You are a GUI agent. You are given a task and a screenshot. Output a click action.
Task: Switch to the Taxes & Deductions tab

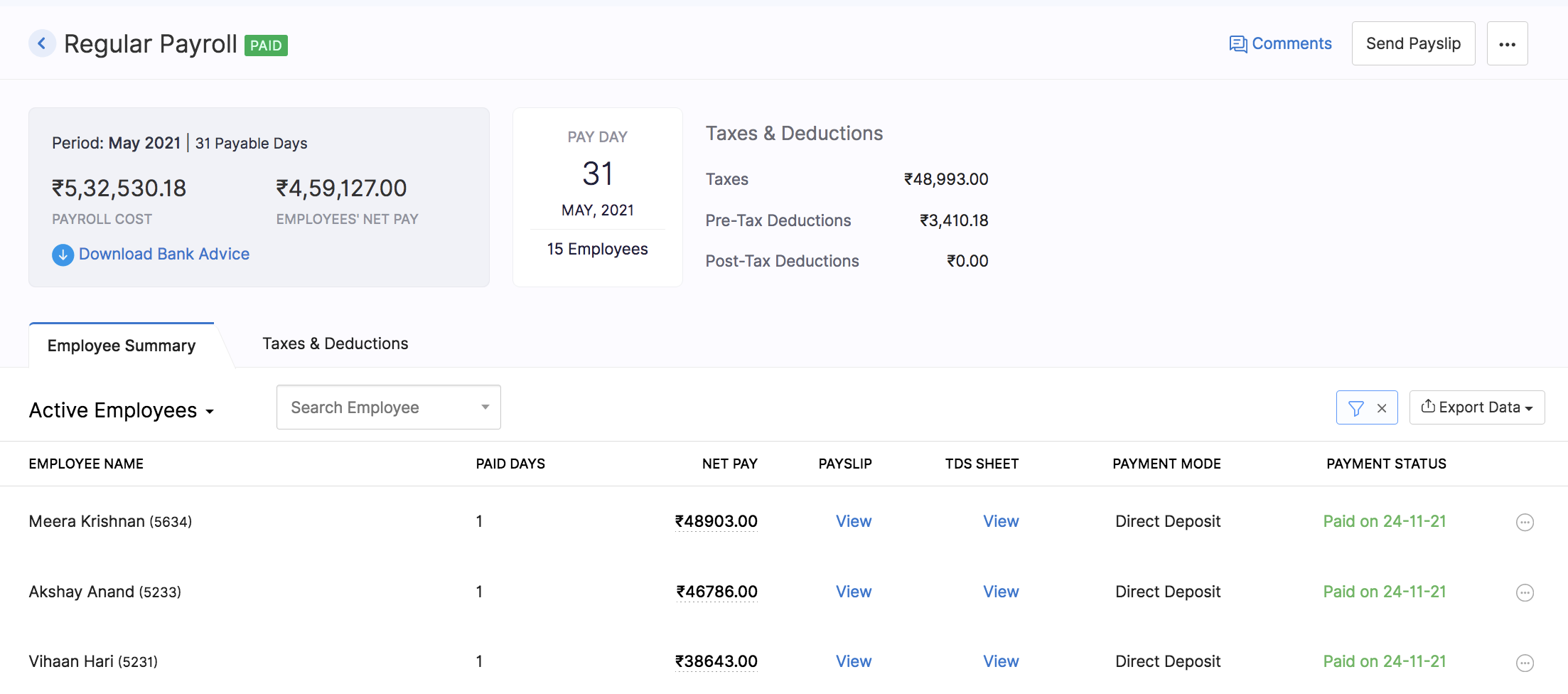click(x=335, y=343)
